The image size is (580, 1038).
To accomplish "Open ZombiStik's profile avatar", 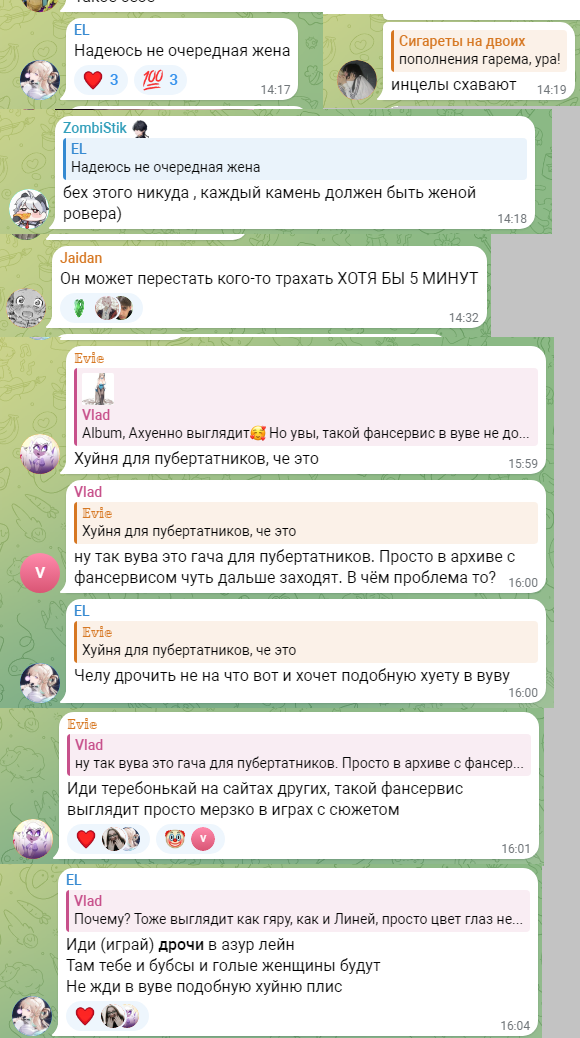I will tap(28, 207).
